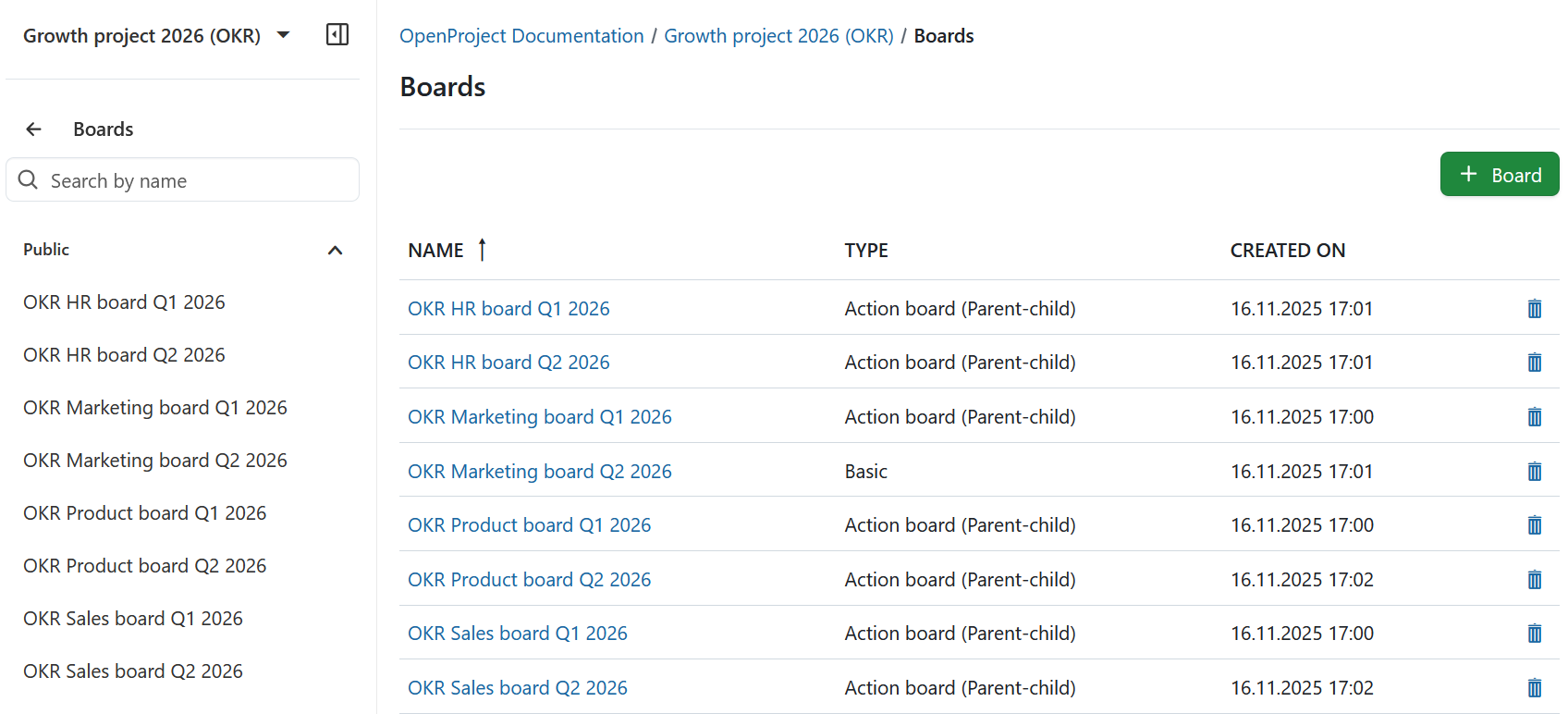Screen dimensions: 1568x714
Task: Click the Boards breadcrumb at the path end
Action: tap(944, 36)
